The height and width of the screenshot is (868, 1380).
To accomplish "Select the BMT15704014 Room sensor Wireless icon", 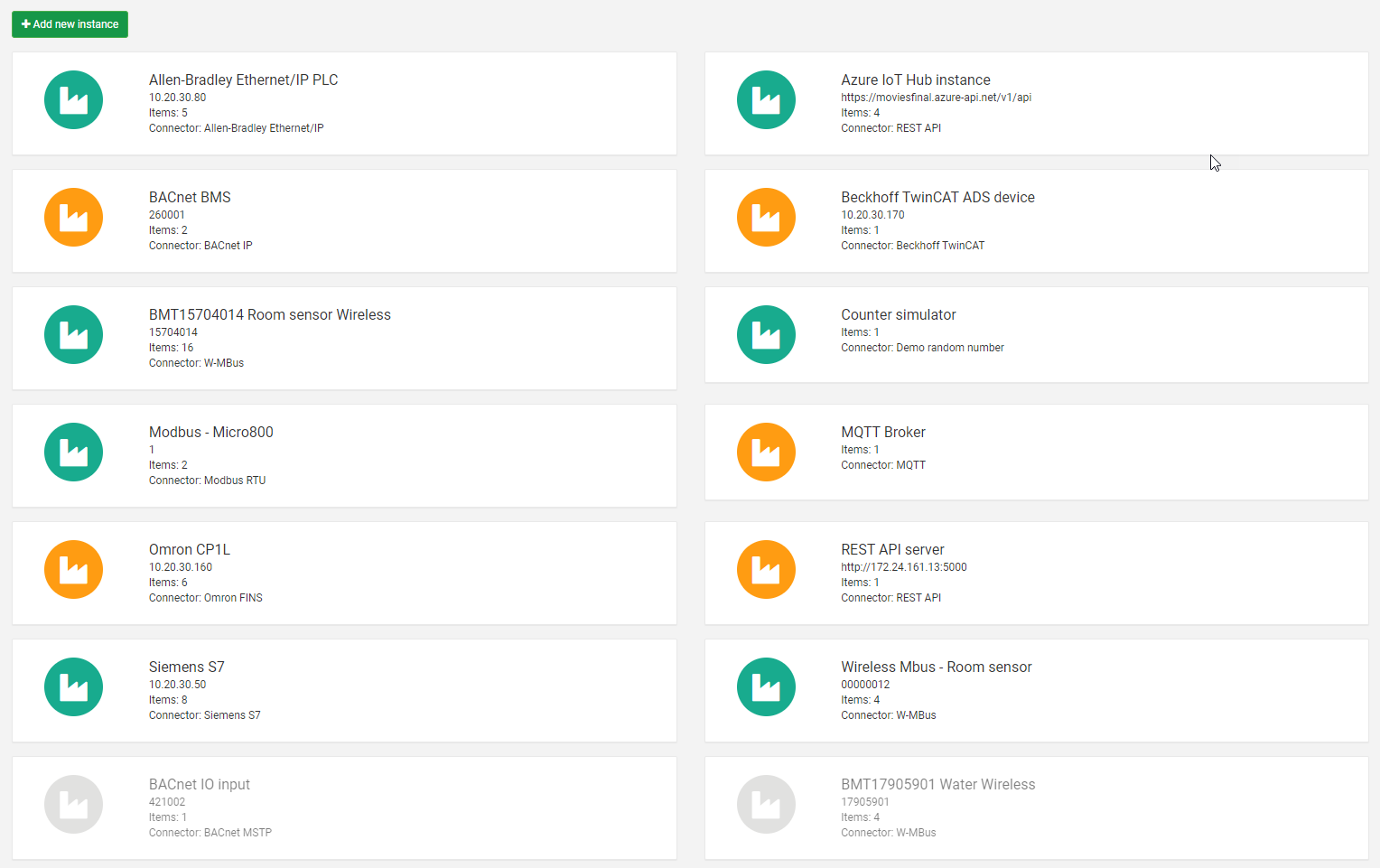I will [x=73, y=334].
